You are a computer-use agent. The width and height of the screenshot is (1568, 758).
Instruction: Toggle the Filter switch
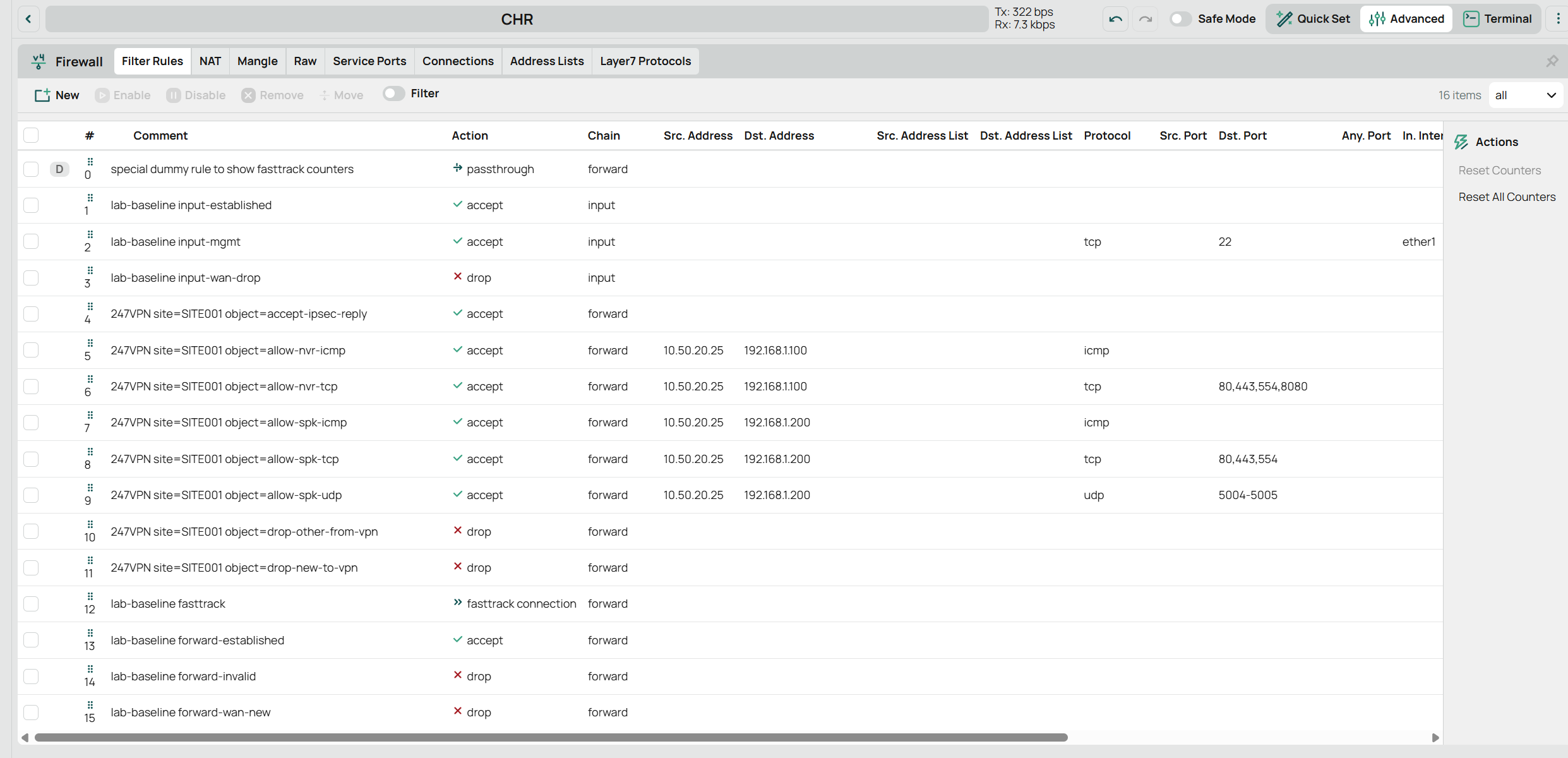[393, 93]
